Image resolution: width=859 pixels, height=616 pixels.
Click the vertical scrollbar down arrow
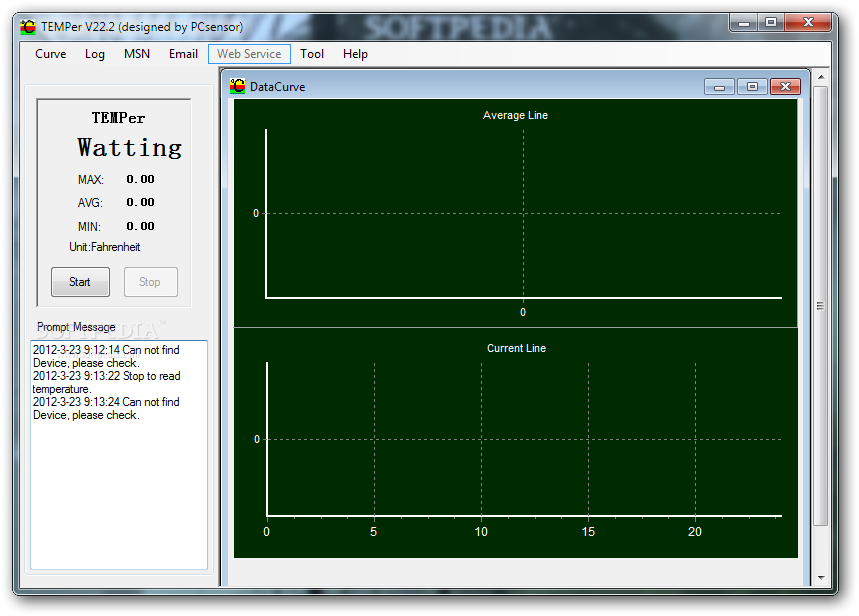[821, 577]
